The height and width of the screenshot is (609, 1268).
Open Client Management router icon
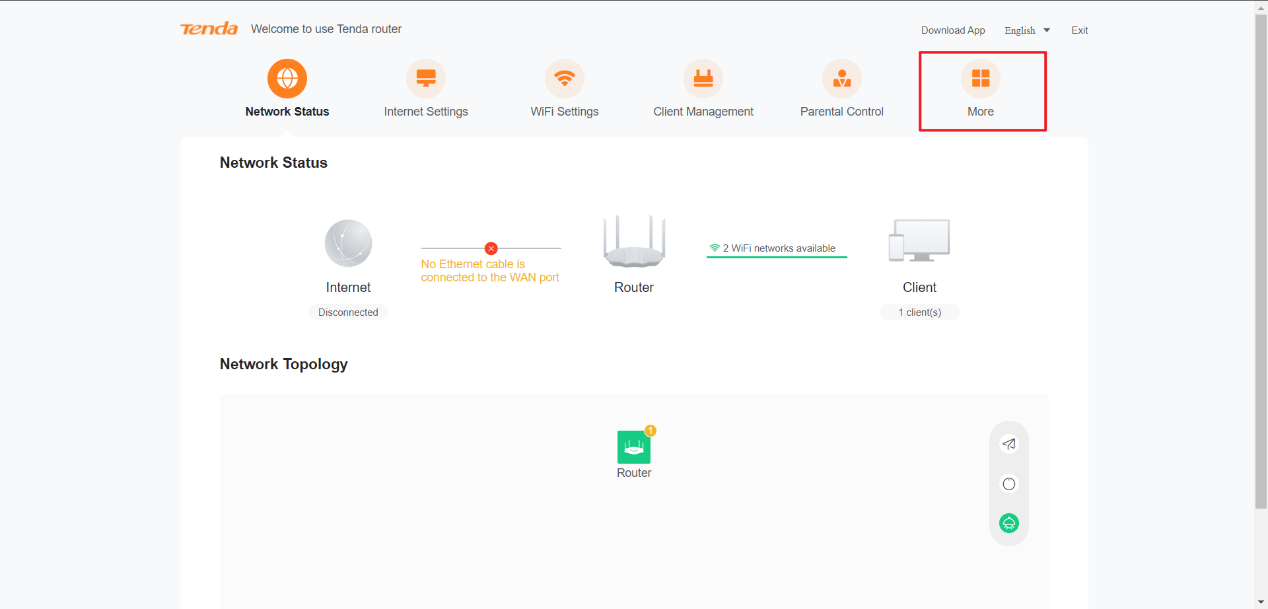[x=703, y=79]
